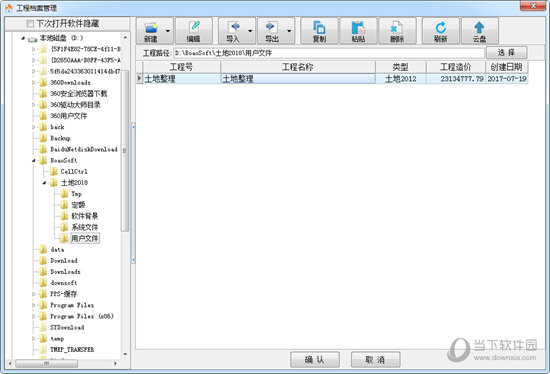Select the 系统文件 folder
The image size is (550, 374).
pyautogui.click(x=85, y=227)
